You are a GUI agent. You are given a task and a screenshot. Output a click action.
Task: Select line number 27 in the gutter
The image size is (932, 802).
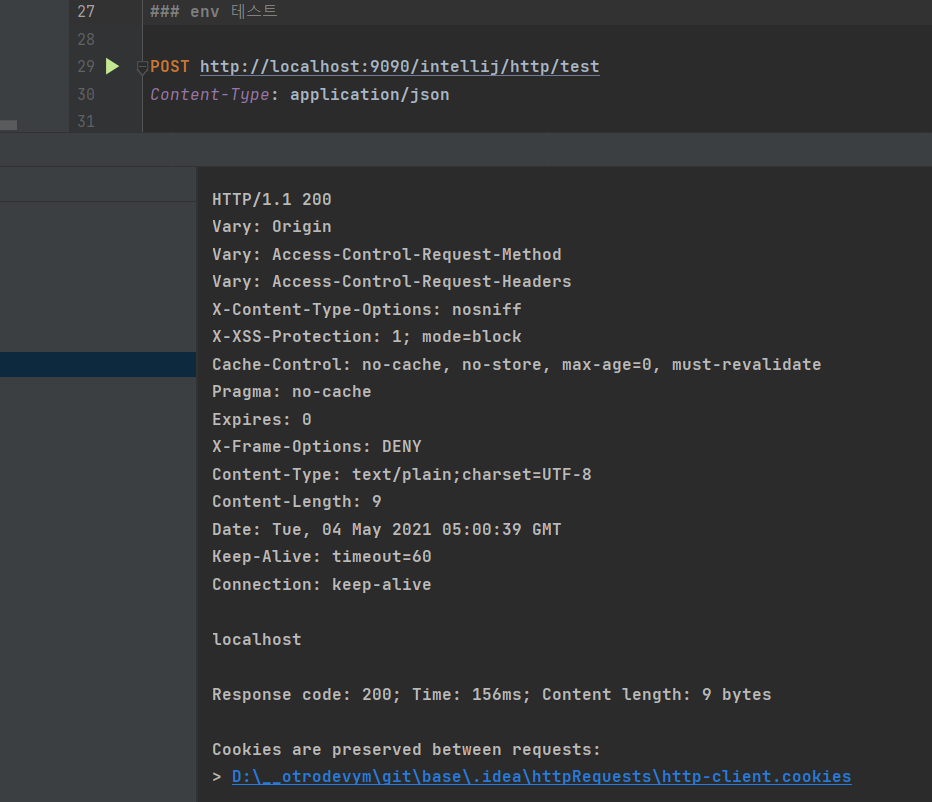86,11
